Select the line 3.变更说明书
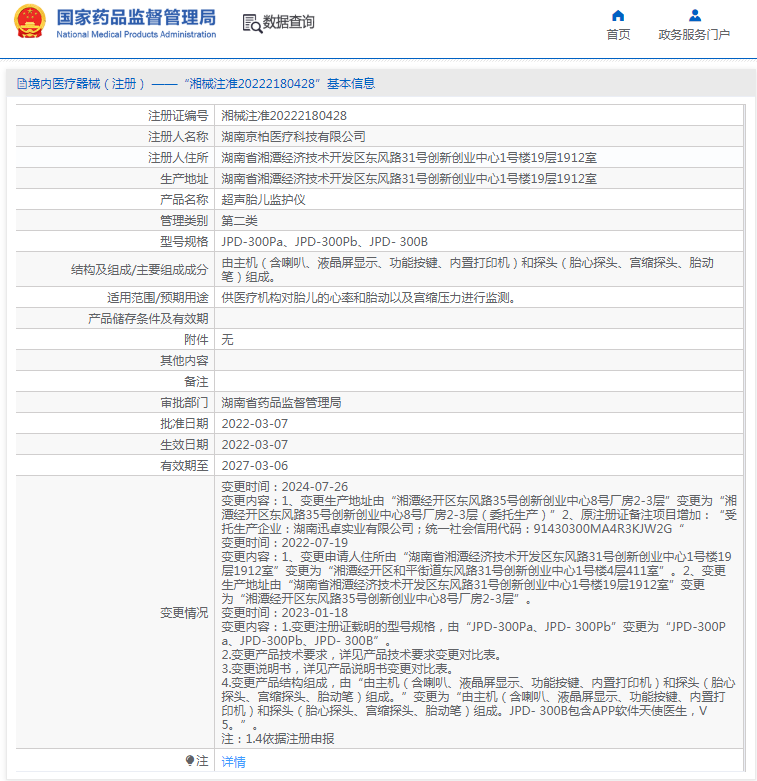Screen dimensions: 757x781 click(x=337, y=668)
